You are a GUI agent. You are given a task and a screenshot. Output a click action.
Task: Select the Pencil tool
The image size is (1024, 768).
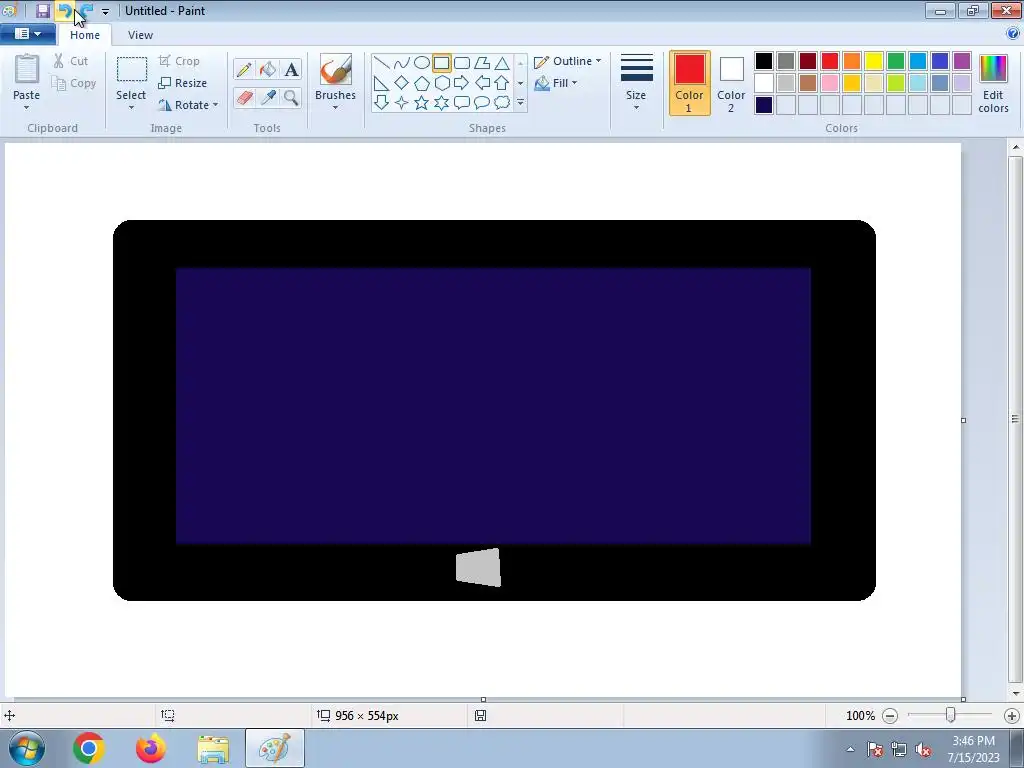(x=244, y=69)
